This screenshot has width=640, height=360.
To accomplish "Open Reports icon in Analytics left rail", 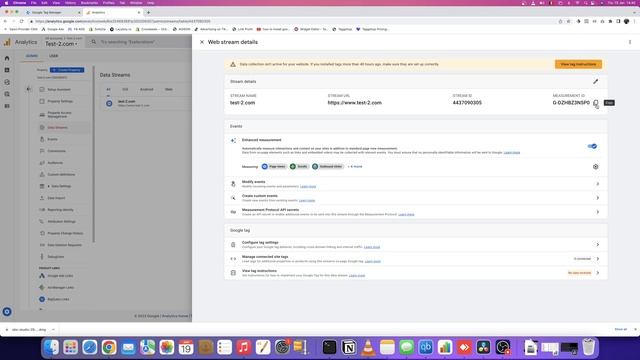I will 7,70.
